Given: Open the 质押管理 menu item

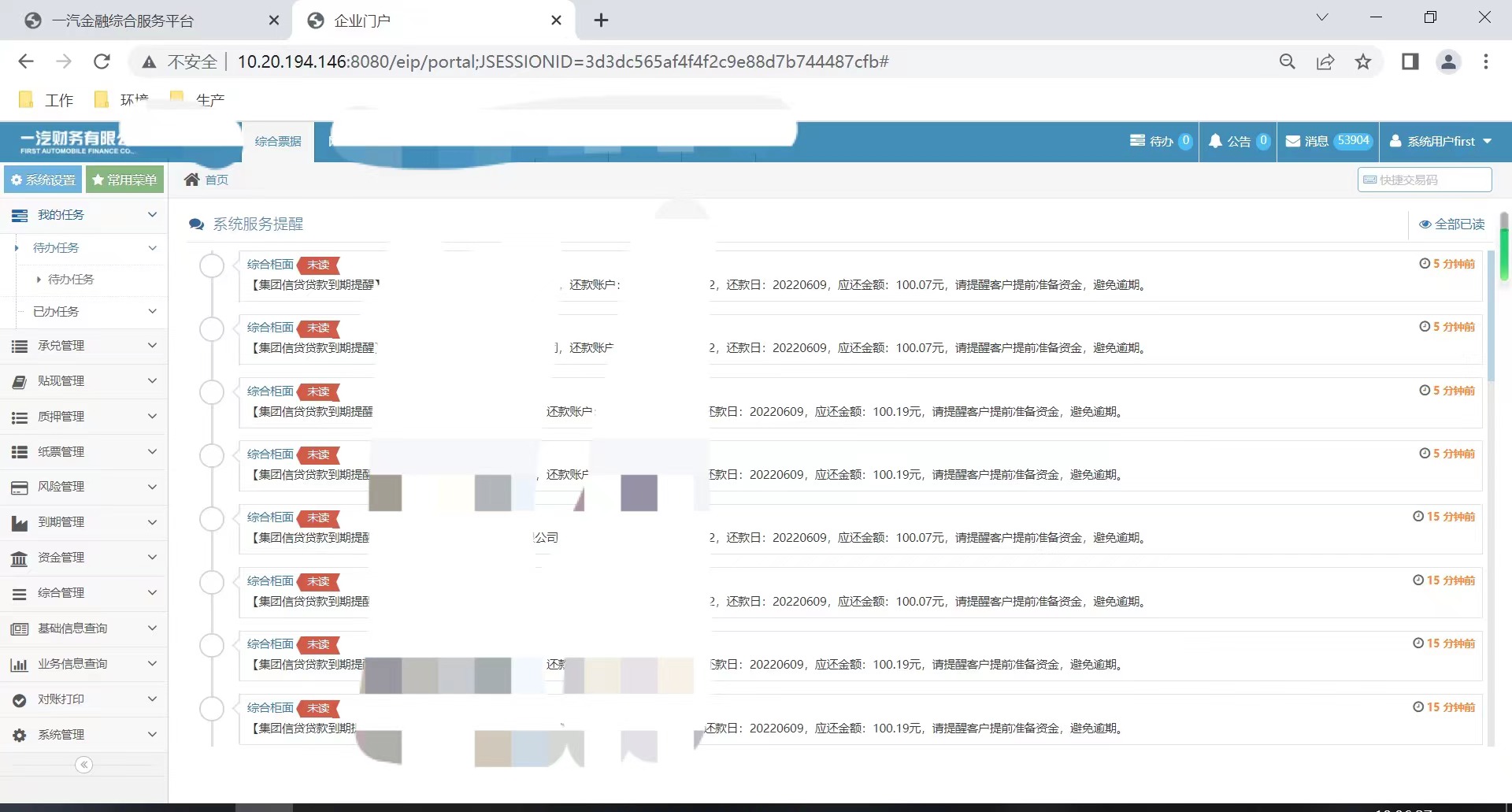Looking at the screenshot, I should pyautogui.click(x=83, y=417).
